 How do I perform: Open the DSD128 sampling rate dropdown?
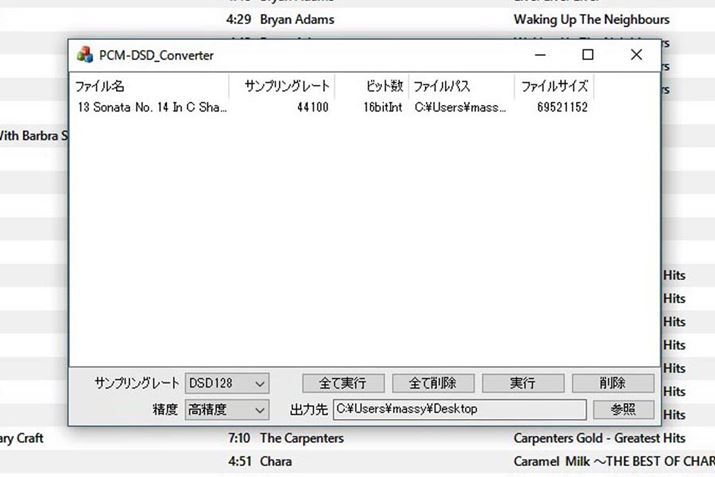pos(227,383)
